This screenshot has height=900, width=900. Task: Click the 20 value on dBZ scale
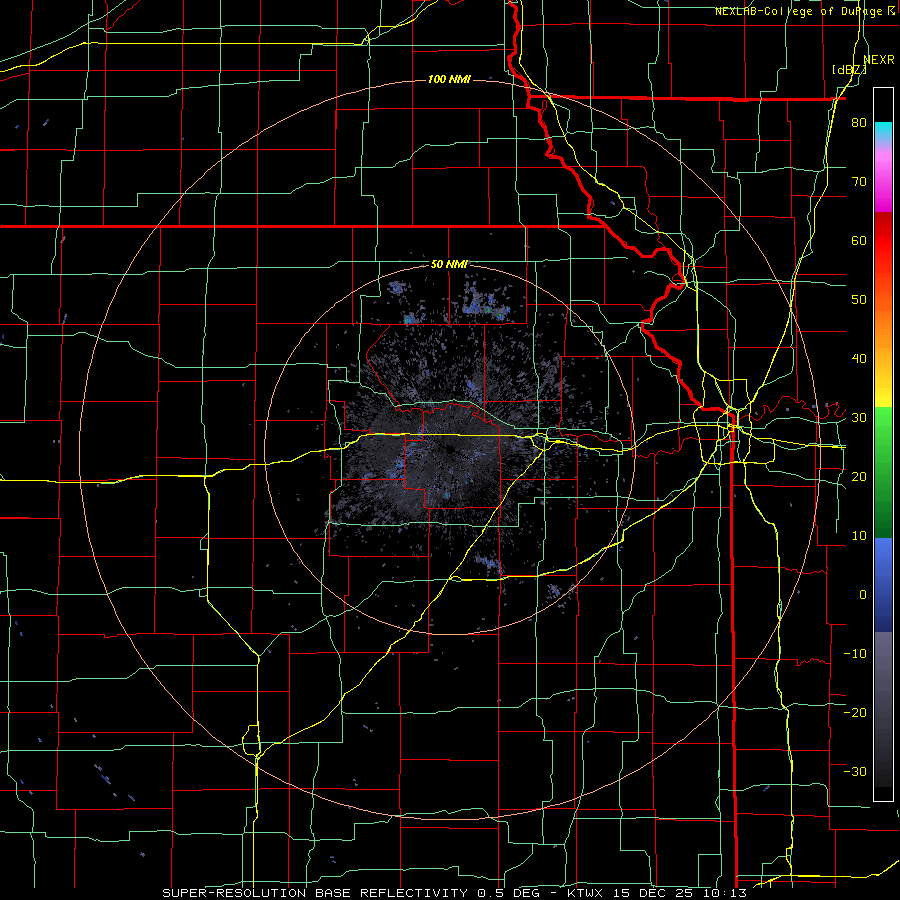(x=859, y=476)
